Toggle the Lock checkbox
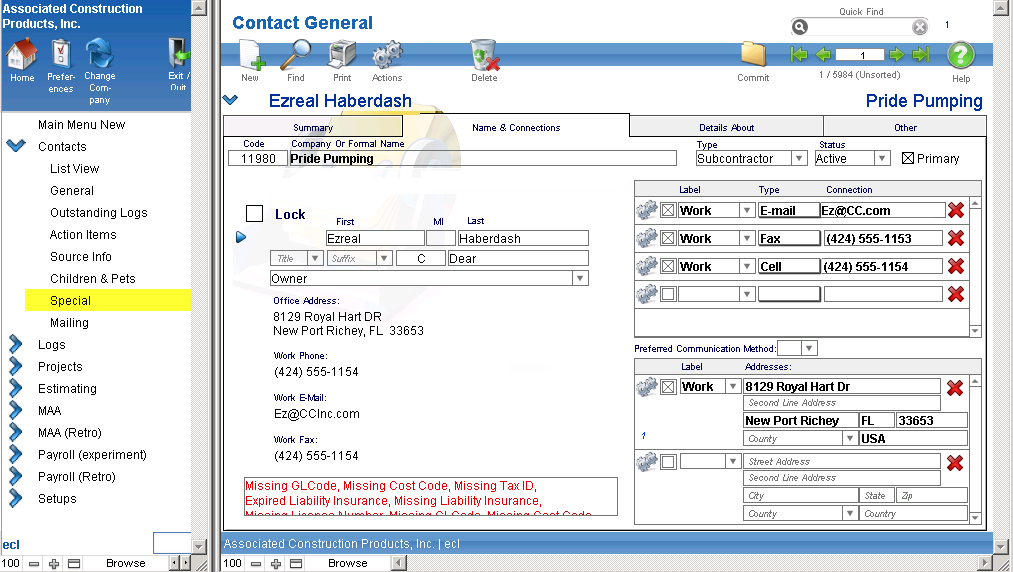 [255, 213]
